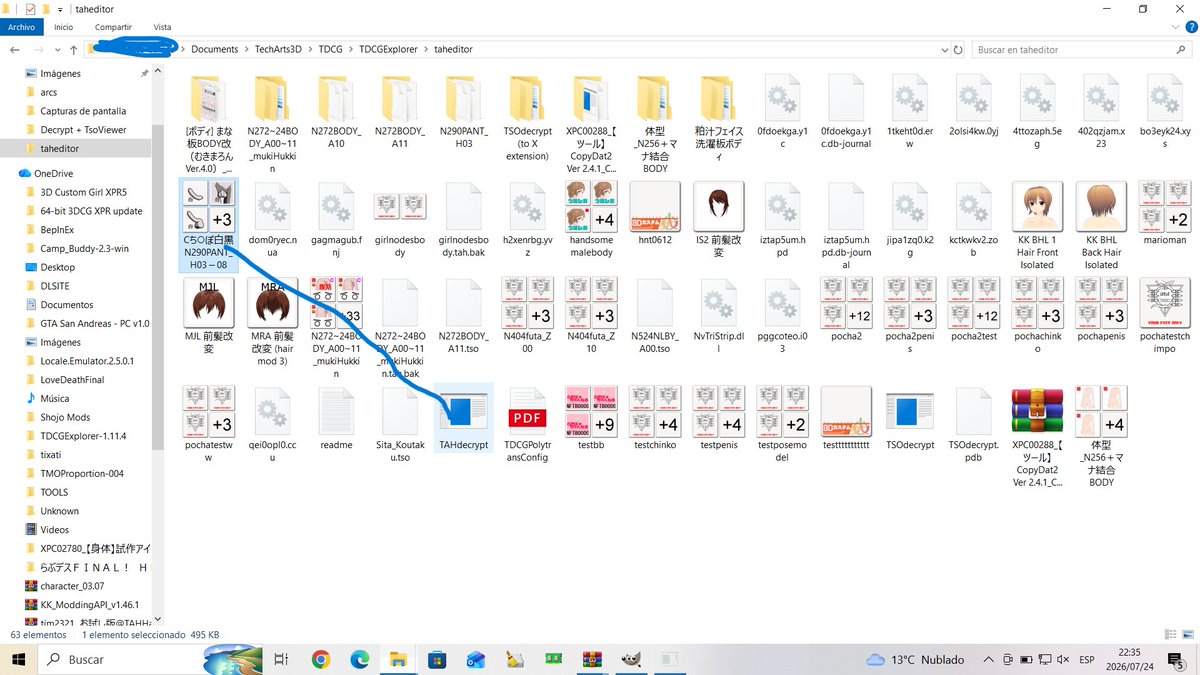
Task: Open Shojo Mods folder in sidebar
Action: 65,417
